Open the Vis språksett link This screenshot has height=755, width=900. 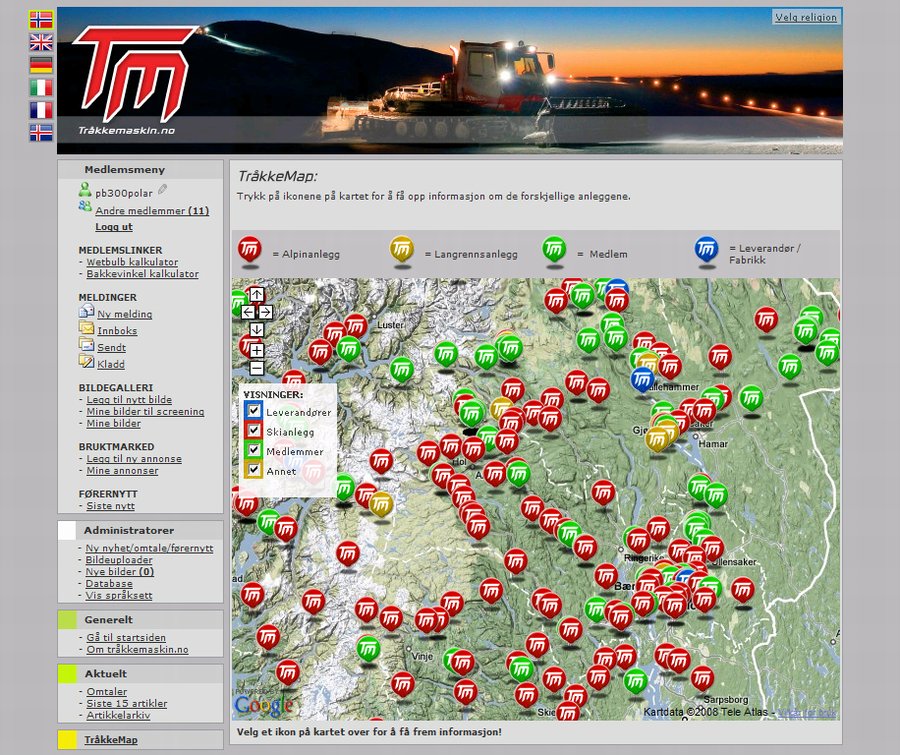(x=119, y=595)
